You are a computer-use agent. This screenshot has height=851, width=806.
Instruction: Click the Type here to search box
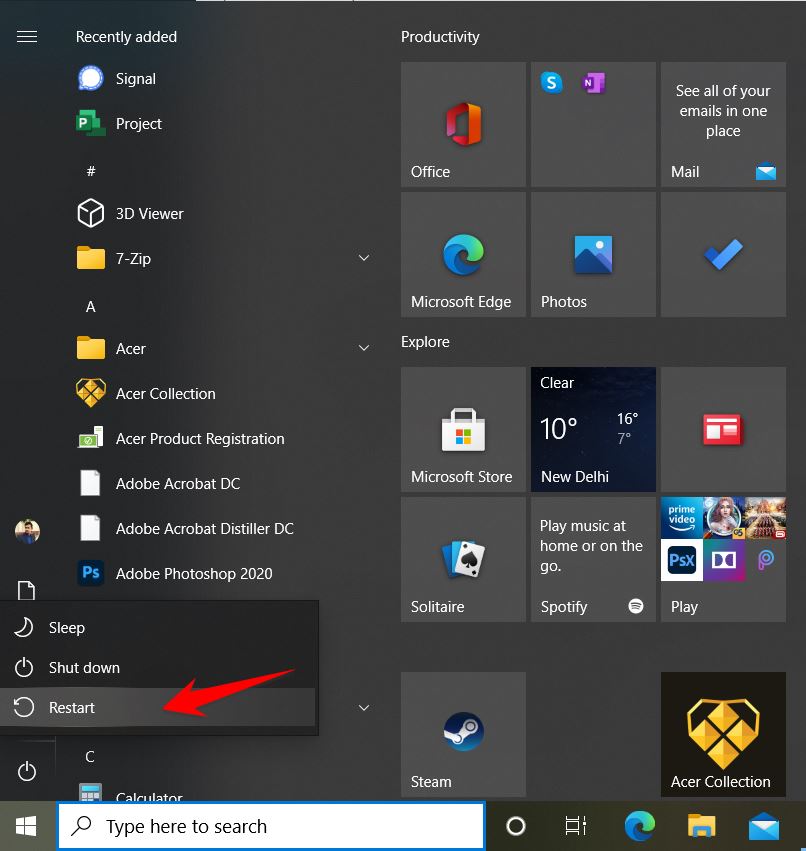click(x=271, y=826)
